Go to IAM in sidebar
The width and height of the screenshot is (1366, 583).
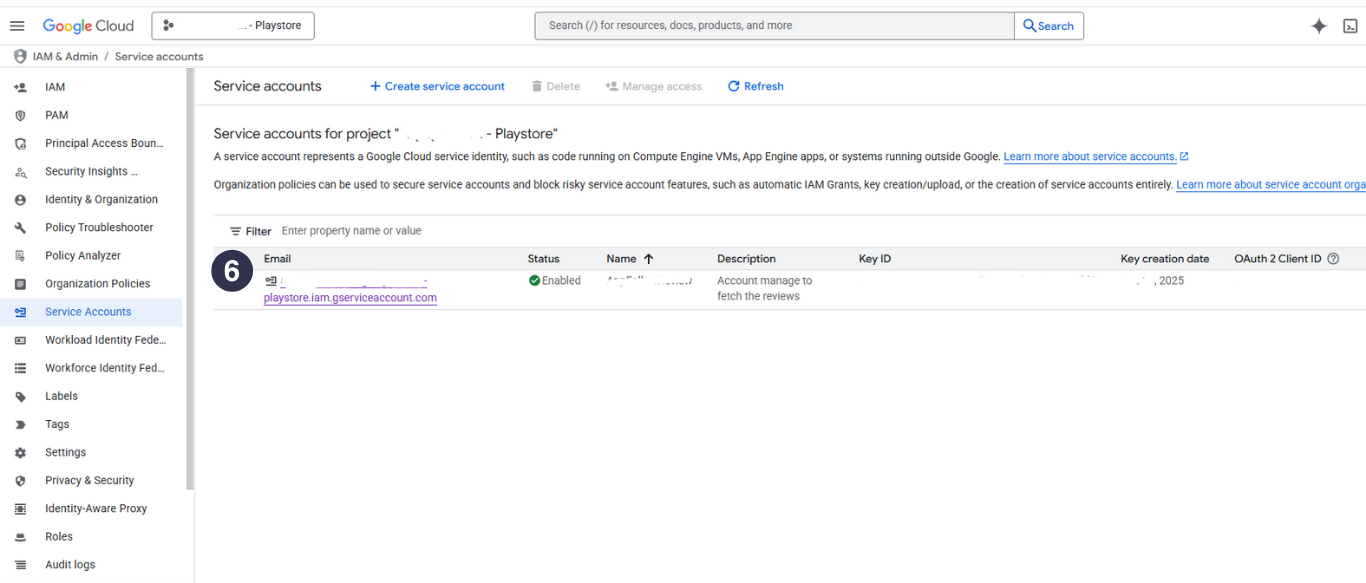point(55,87)
